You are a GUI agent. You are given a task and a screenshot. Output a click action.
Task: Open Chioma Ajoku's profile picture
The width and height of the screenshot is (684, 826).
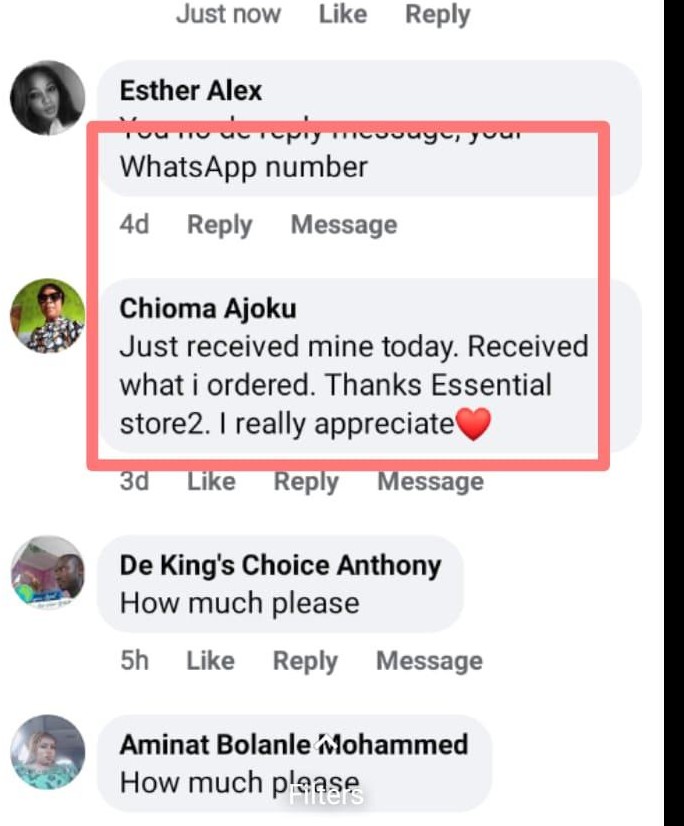coord(47,316)
